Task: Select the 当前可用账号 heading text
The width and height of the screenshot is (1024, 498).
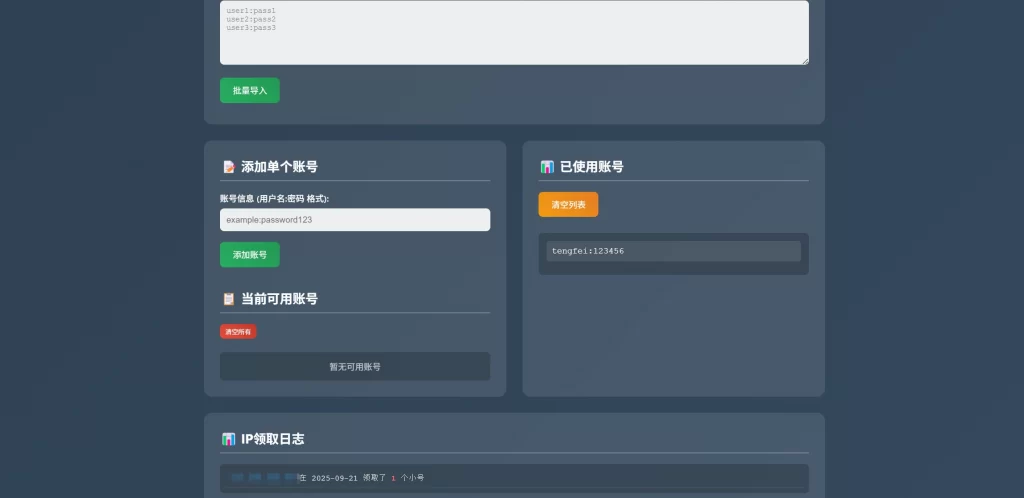Action: coord(280,299)
